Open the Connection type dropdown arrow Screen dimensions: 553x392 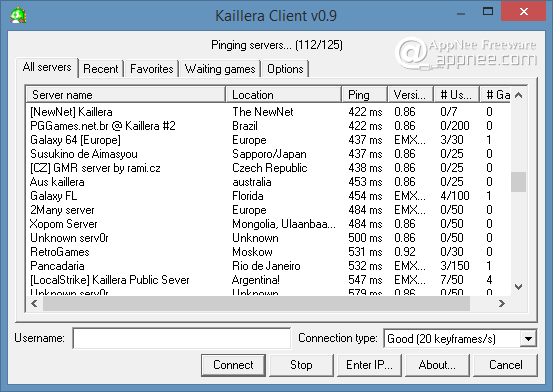coord(528,339)
